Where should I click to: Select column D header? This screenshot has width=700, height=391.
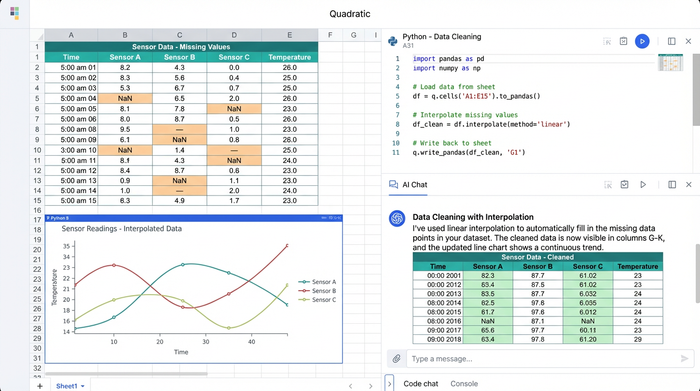(x=234, y=35)
